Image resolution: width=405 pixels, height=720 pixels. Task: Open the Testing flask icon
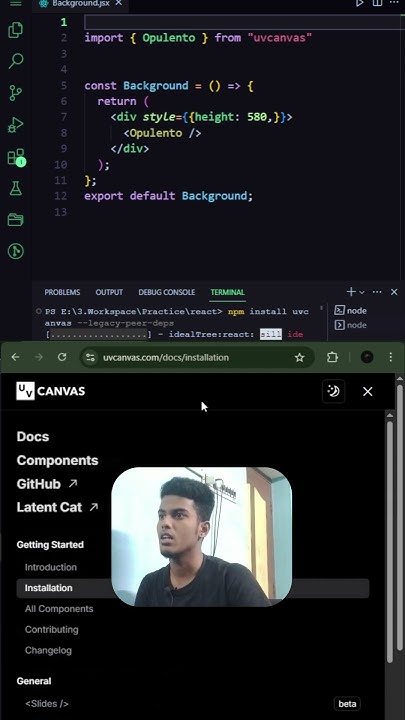[x=16, y=188]
